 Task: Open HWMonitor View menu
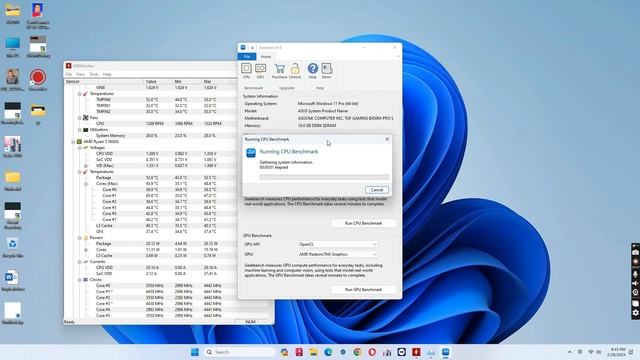80,74
